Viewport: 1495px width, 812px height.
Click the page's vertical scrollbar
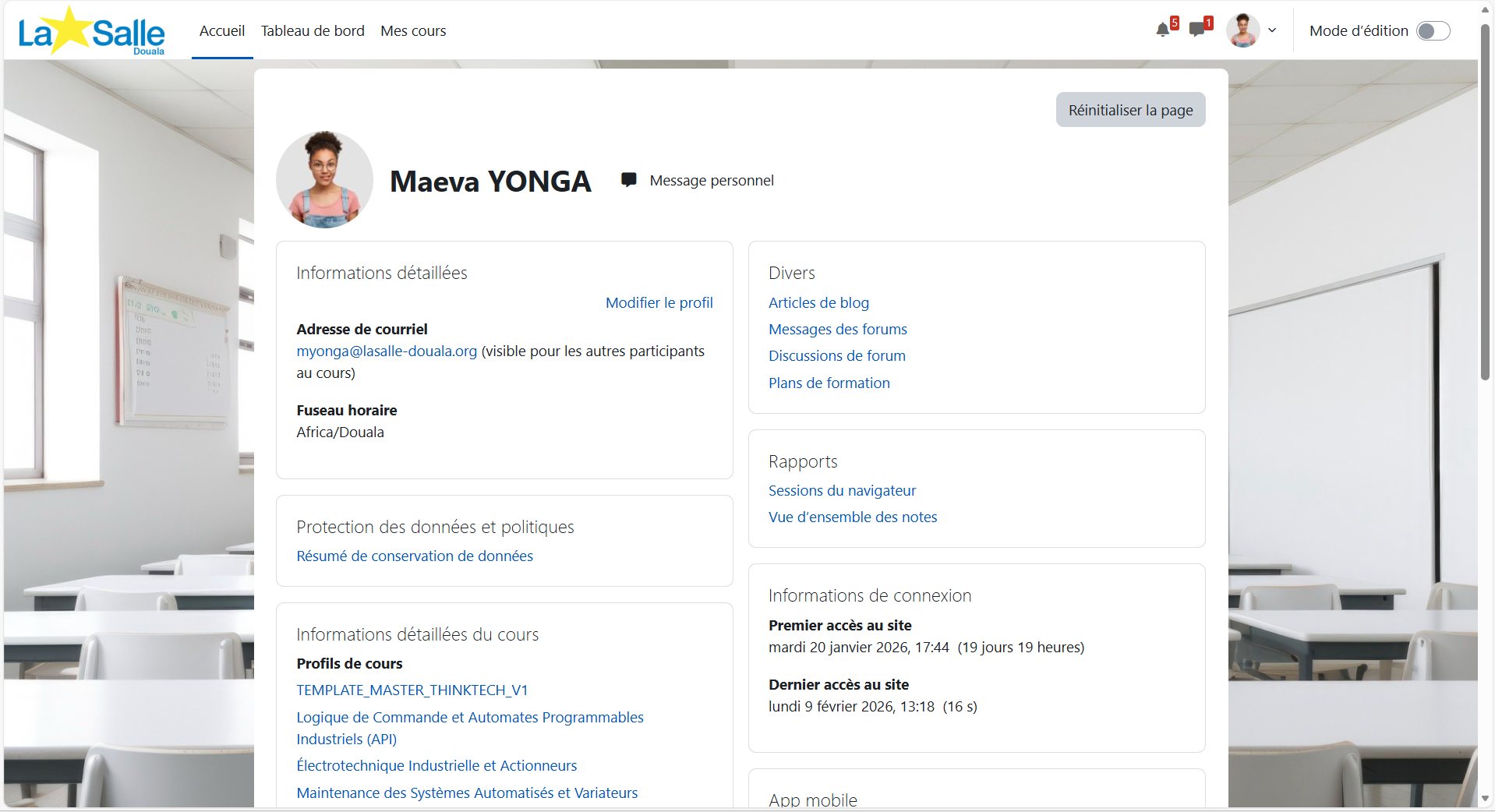point(1485,405)
